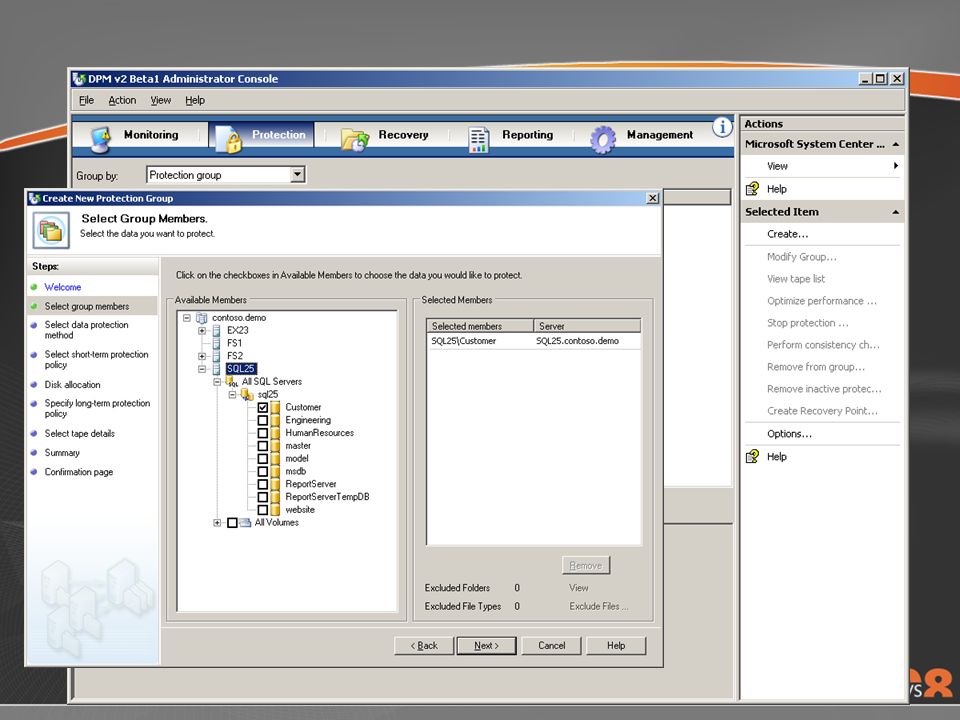Collapse the contoso.demo tree node
This screenshot has height=720, width=960.
pos(187,318)
